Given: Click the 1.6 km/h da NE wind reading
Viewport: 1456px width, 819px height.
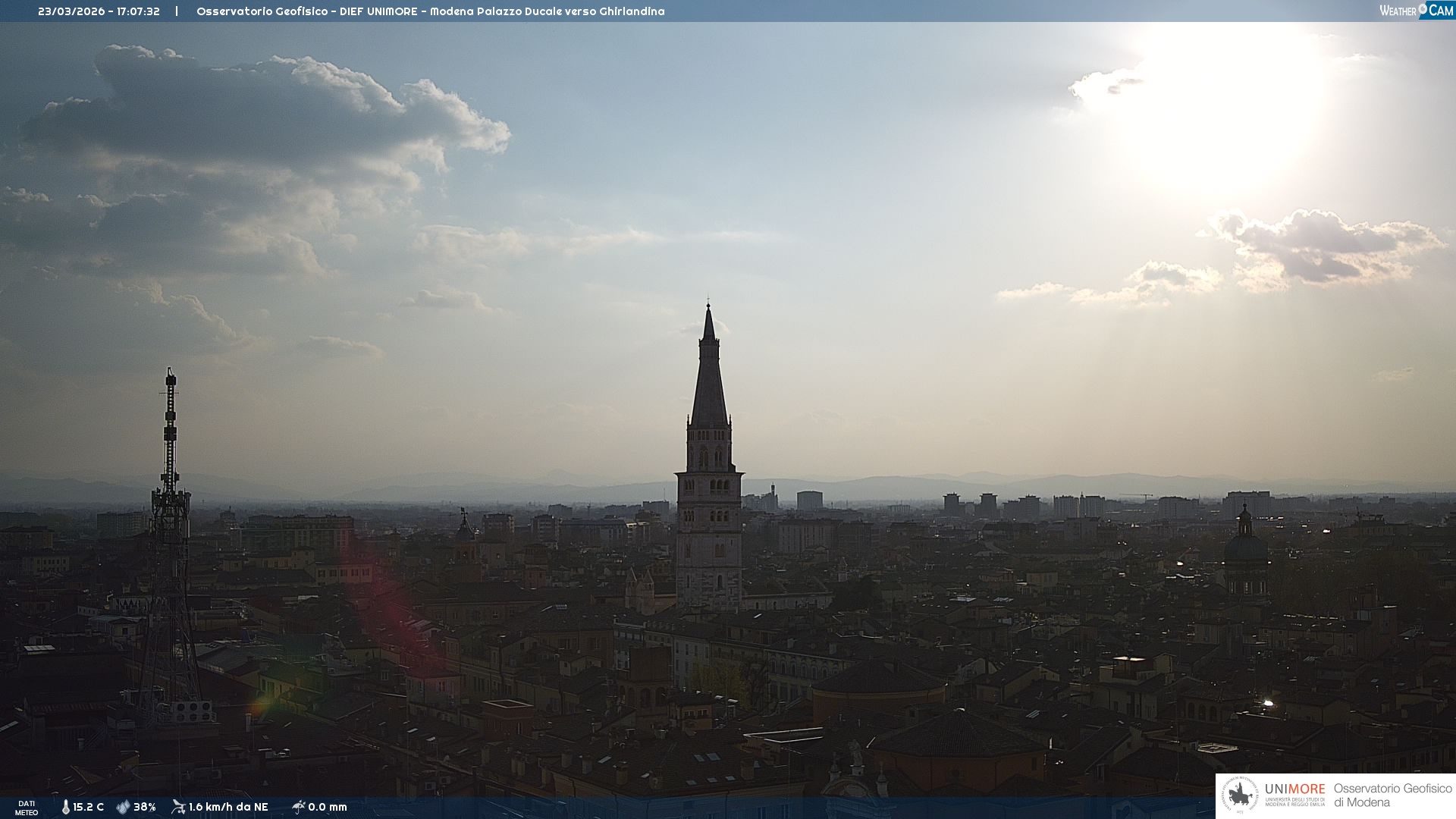Looking at the screenshot, I should (228, 807).
